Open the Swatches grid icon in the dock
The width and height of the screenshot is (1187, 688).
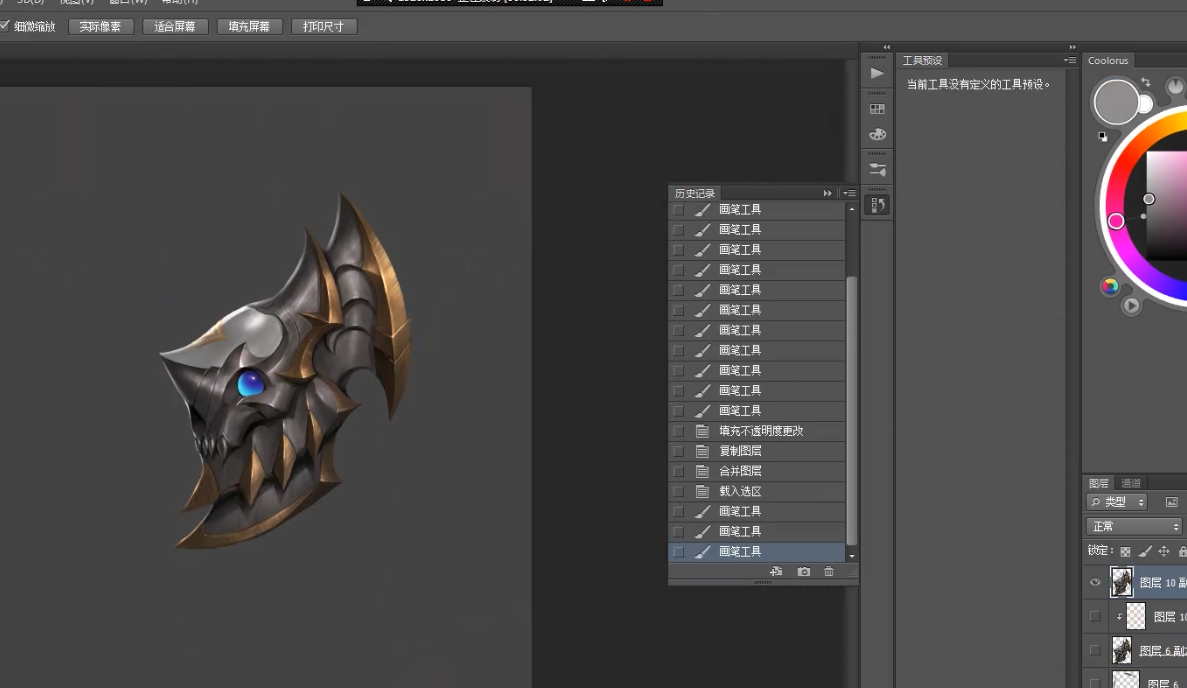(x=877, y=109)
